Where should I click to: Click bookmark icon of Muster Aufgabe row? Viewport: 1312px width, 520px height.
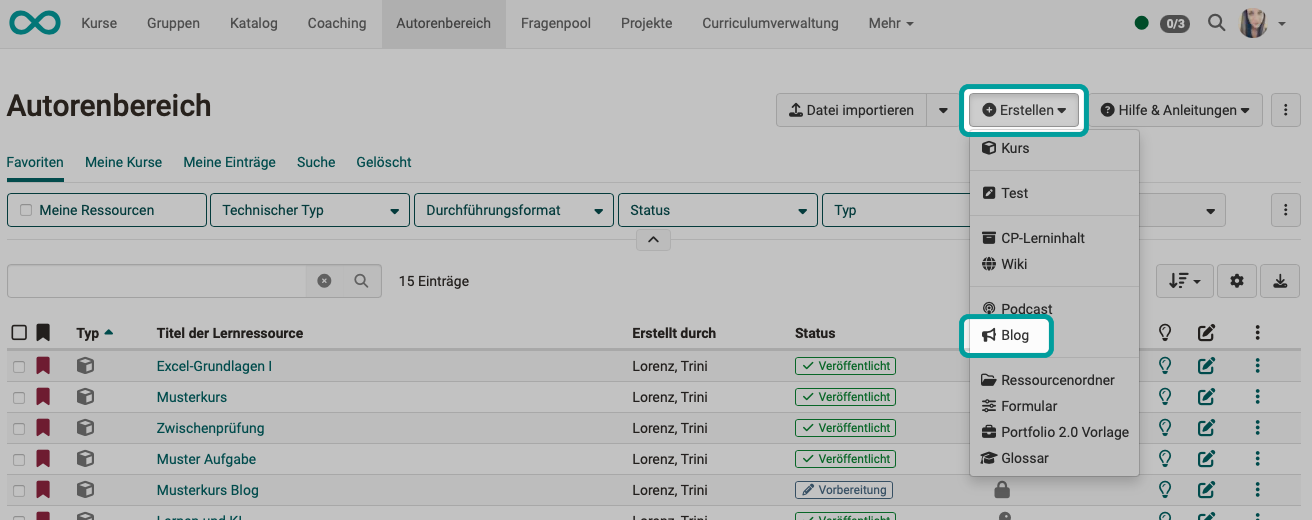(43, 459)
